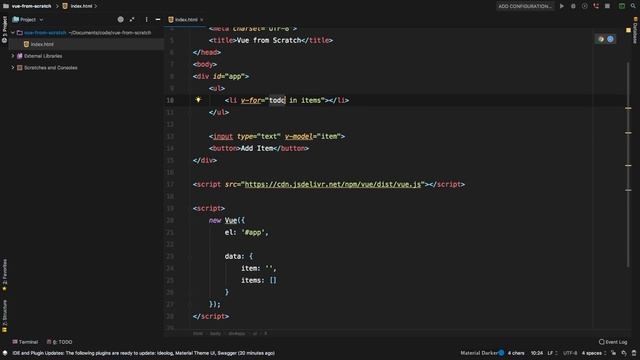Click the el: '#app' line in the script
The height and width of the screenshot is (360, 640).
point(247,233)
